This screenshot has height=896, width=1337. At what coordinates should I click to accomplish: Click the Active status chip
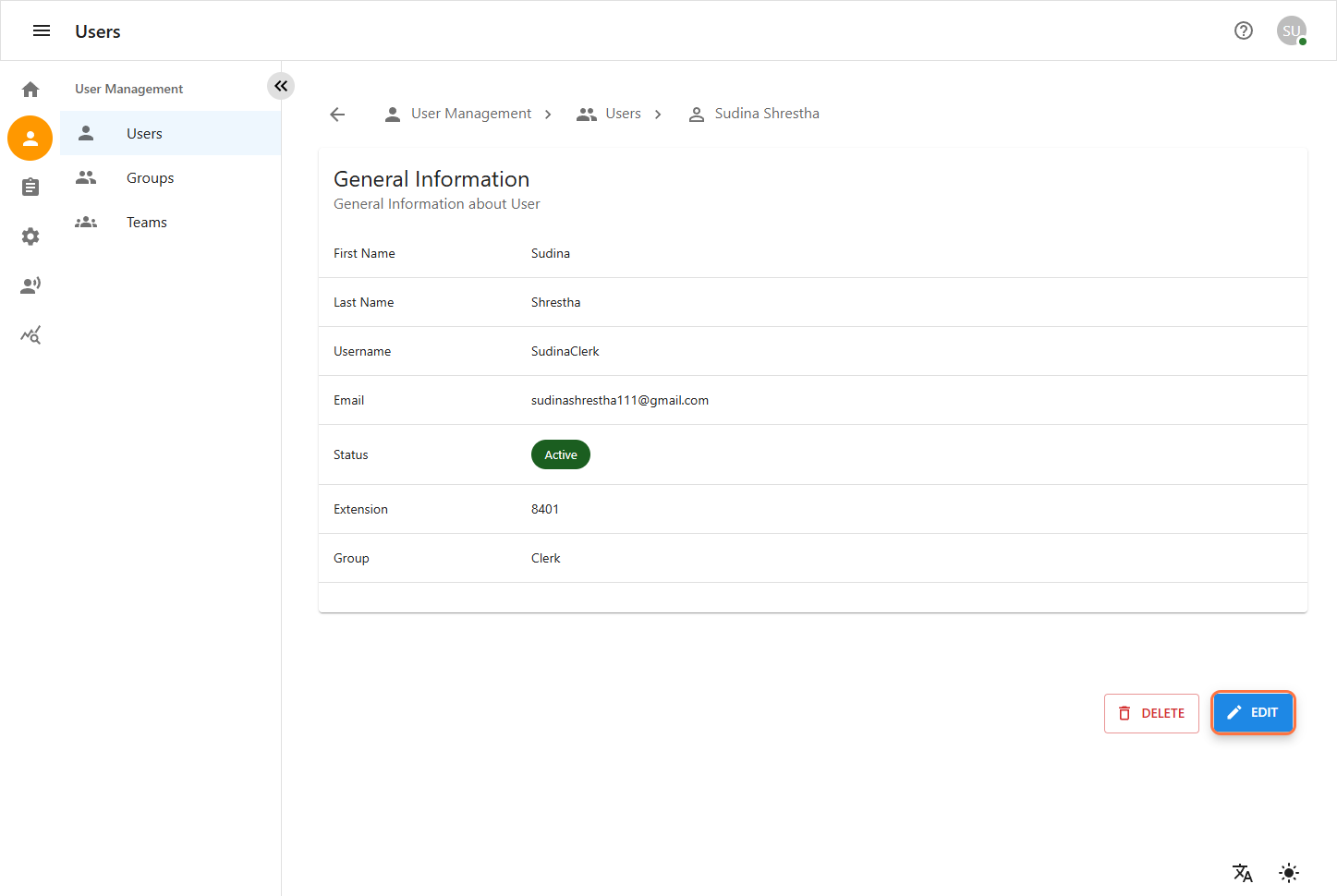[x=560, y=454]
